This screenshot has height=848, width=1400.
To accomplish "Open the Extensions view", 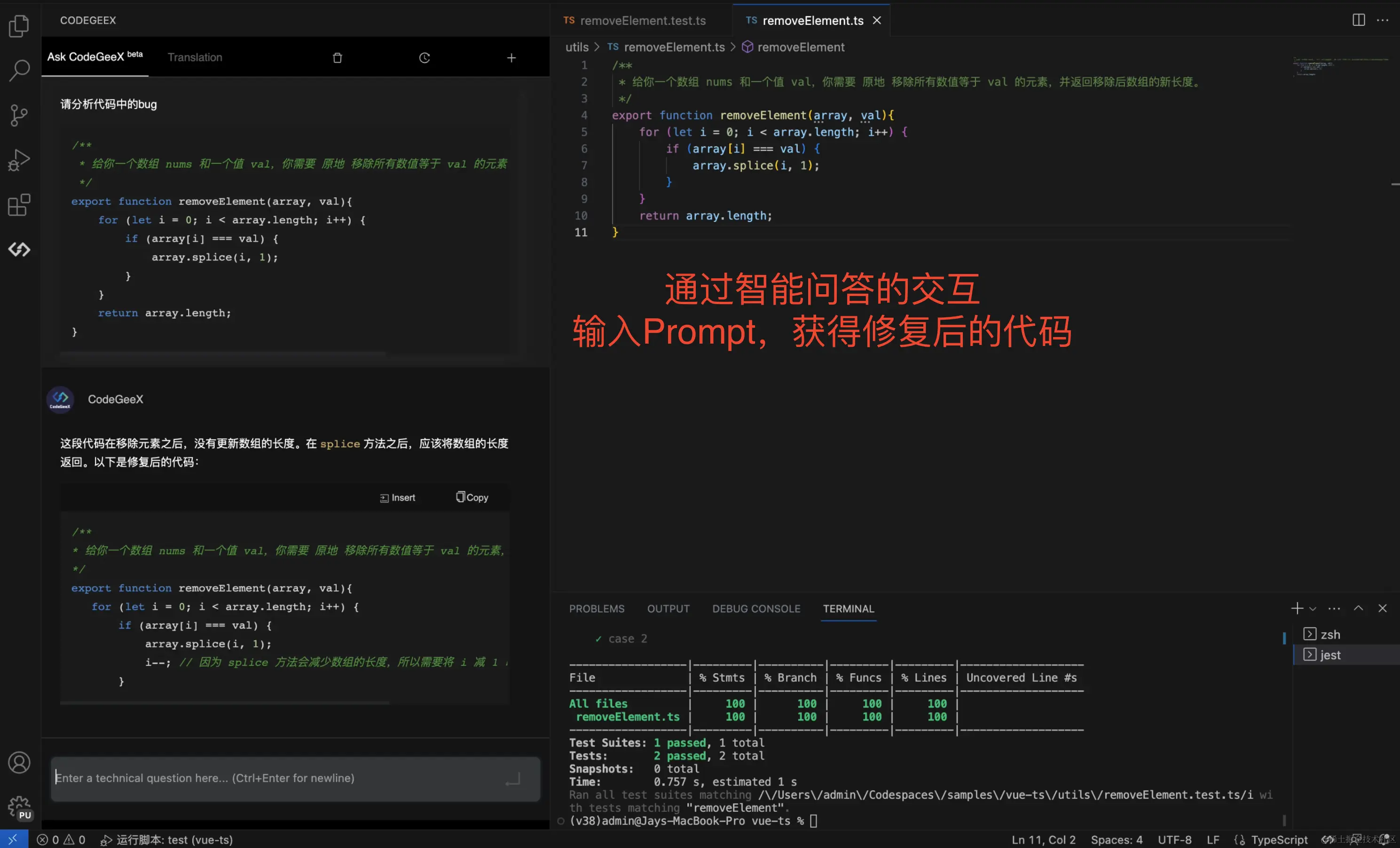I will [x=19, y=205].
